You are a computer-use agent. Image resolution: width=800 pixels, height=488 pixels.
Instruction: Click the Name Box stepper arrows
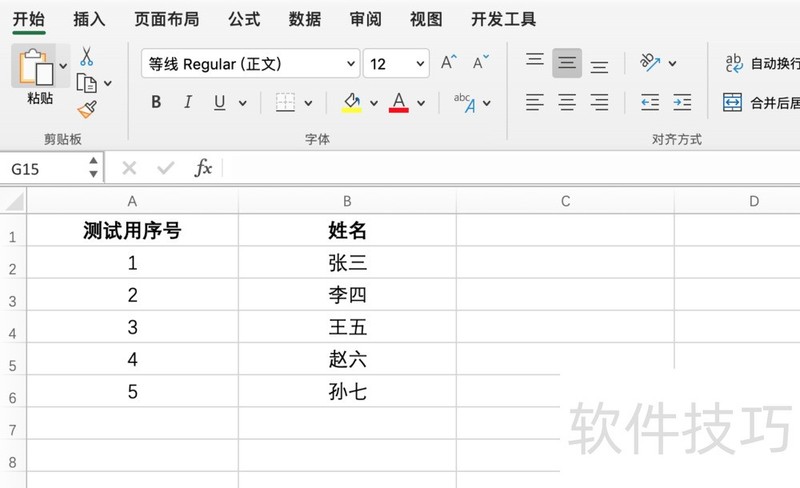(93, 167)
